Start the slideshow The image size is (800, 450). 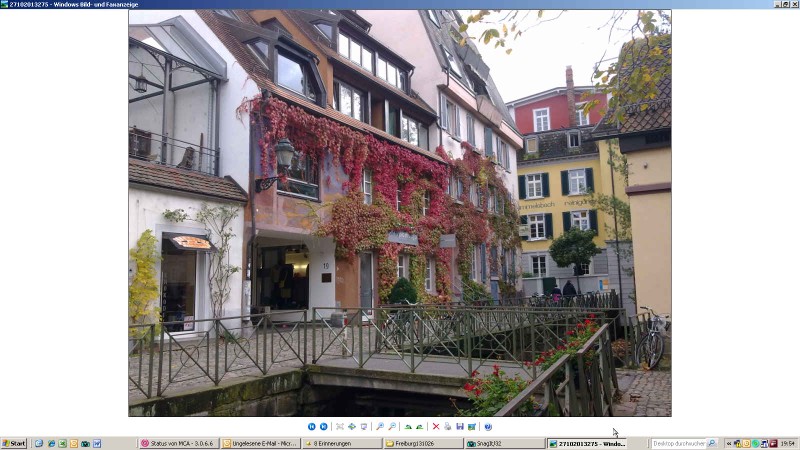click(x=364, y=427)
